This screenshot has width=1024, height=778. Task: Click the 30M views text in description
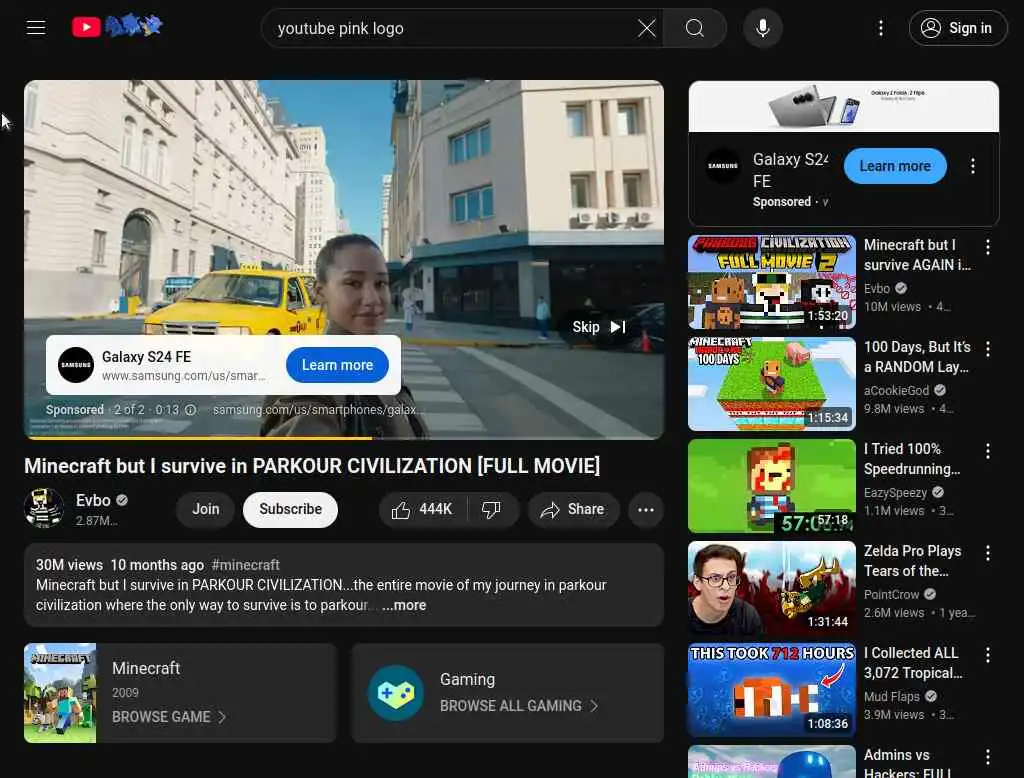point(69,565)
